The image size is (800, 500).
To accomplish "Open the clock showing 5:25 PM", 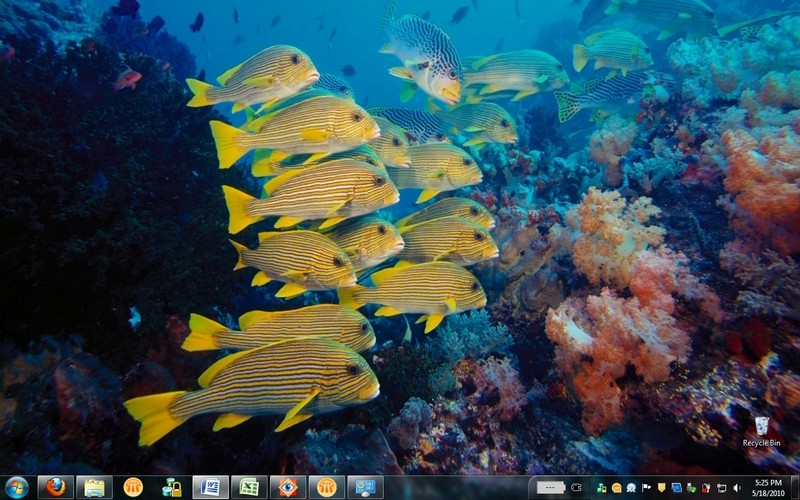I will (x=767, y=487).
